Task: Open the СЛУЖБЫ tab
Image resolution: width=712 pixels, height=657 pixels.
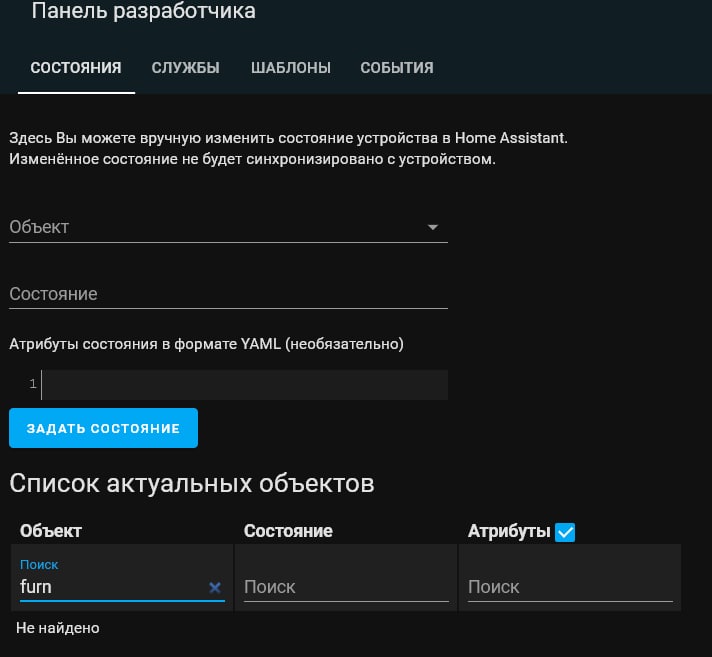Action: [x=186, y=68]
